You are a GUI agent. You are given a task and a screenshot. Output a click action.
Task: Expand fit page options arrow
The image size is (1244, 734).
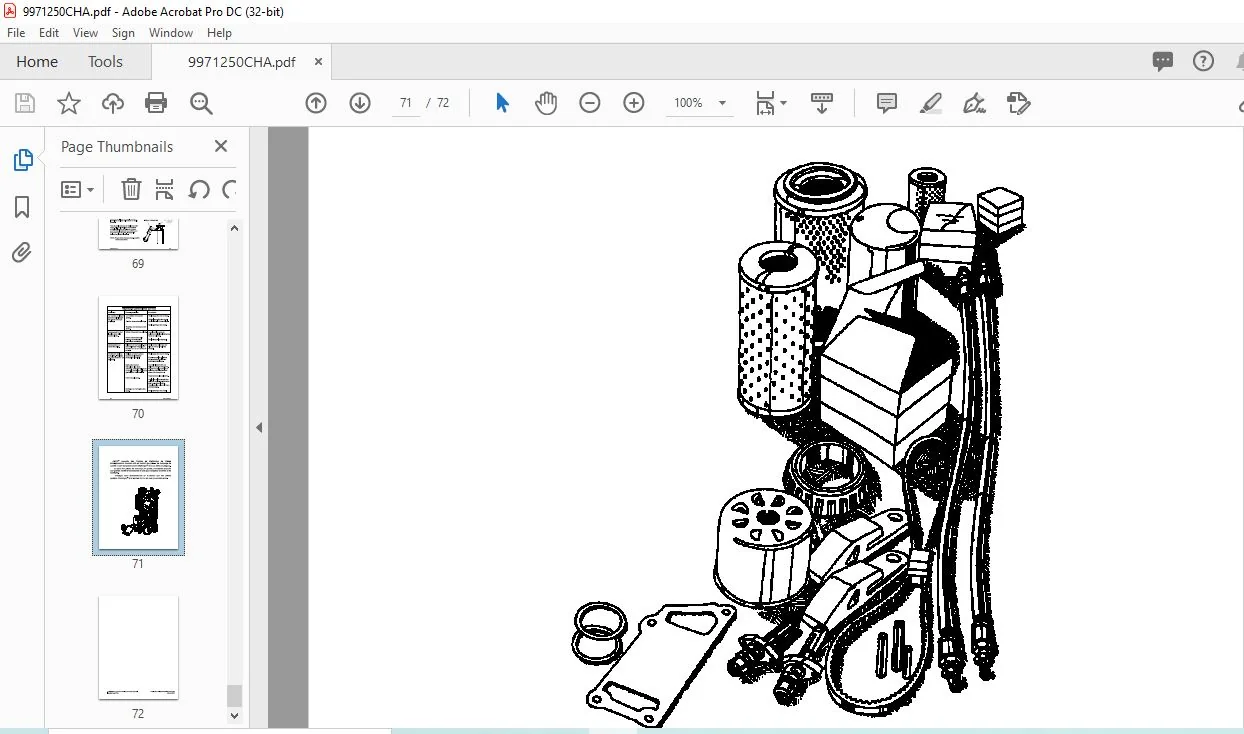pos(783,103)
